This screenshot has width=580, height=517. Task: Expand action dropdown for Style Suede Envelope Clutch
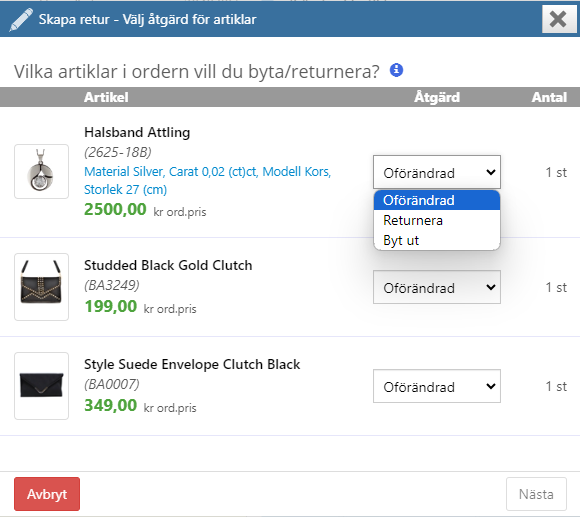[x=437, y=386]
